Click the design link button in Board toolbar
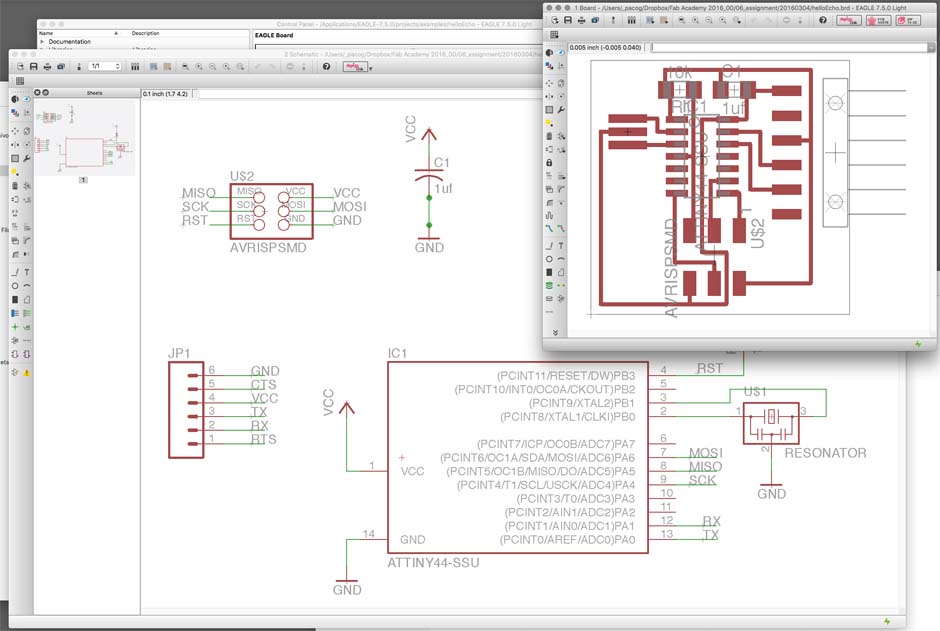 [849, 20]
